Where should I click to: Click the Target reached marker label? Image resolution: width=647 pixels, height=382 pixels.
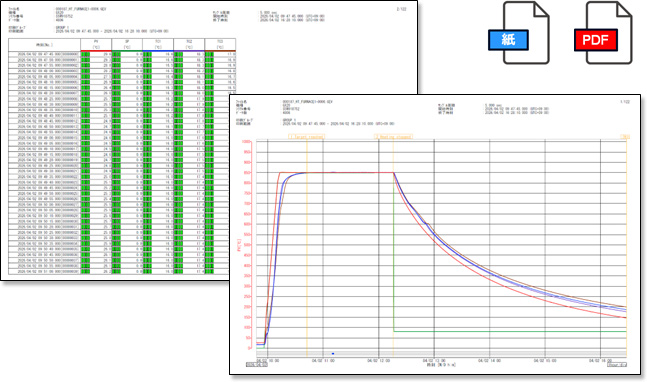pyautogui.click(x=306, y=137)
